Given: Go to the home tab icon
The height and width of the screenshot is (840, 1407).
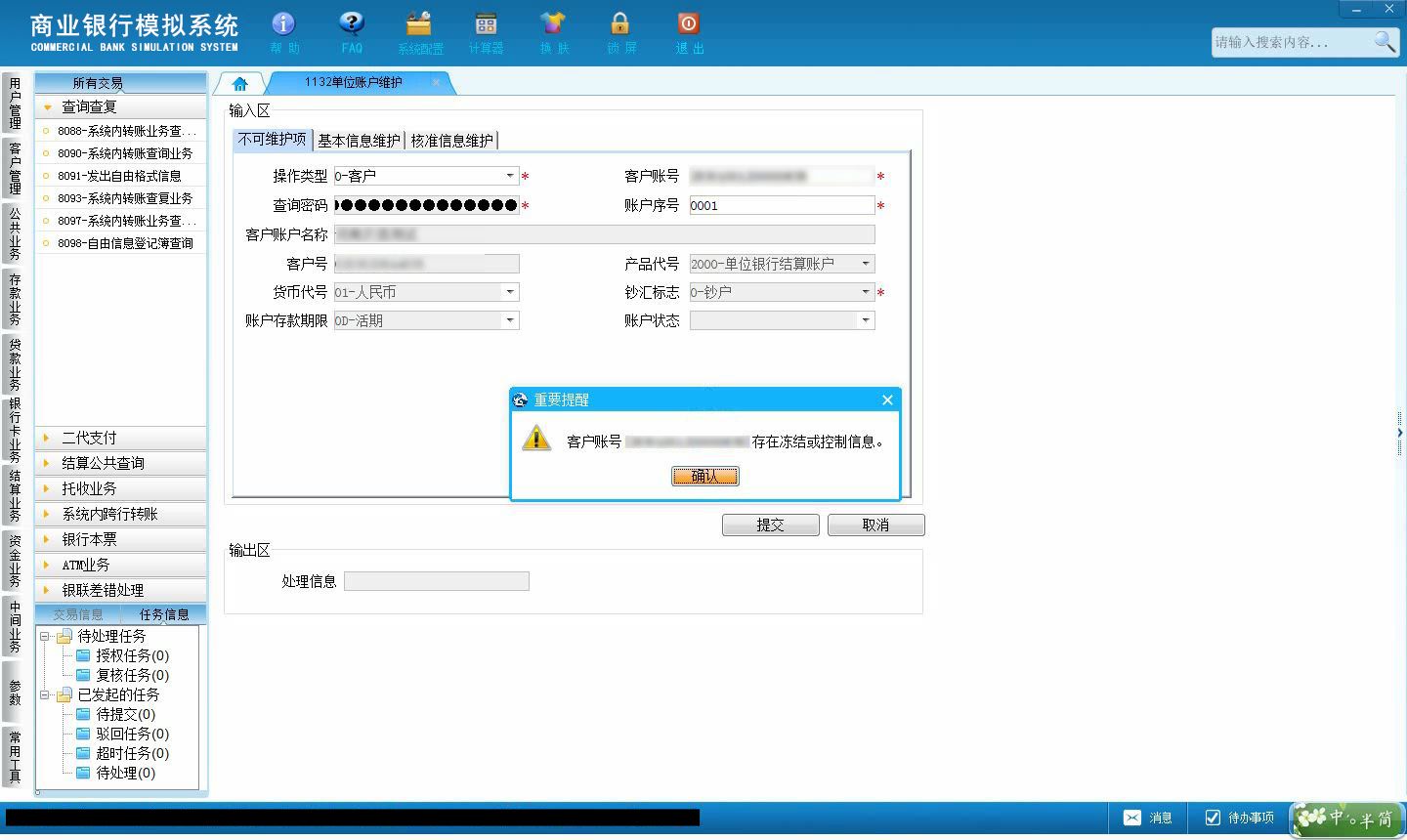Looking at the screenshot, I should pyautogui.click(x=240, y=84).
